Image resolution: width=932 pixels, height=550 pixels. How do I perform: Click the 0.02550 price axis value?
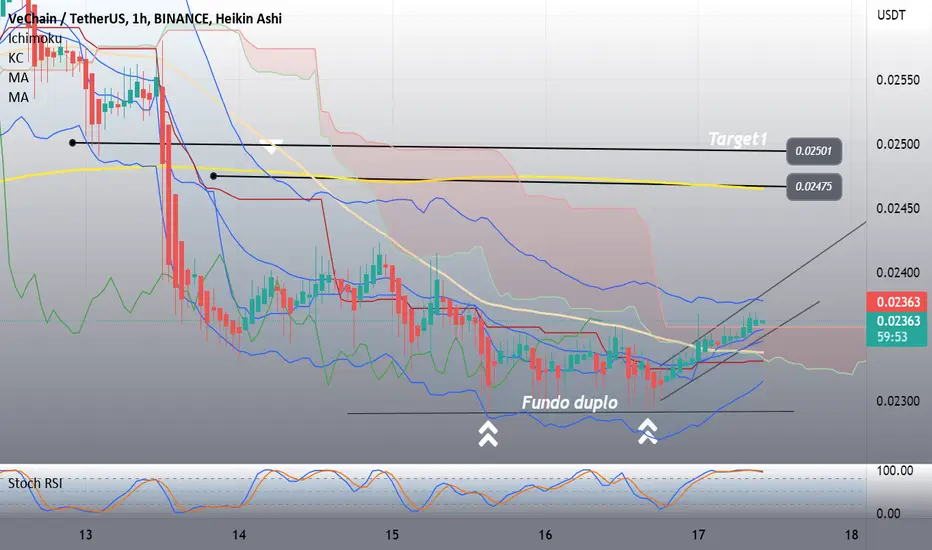click(x=898, y=80)
